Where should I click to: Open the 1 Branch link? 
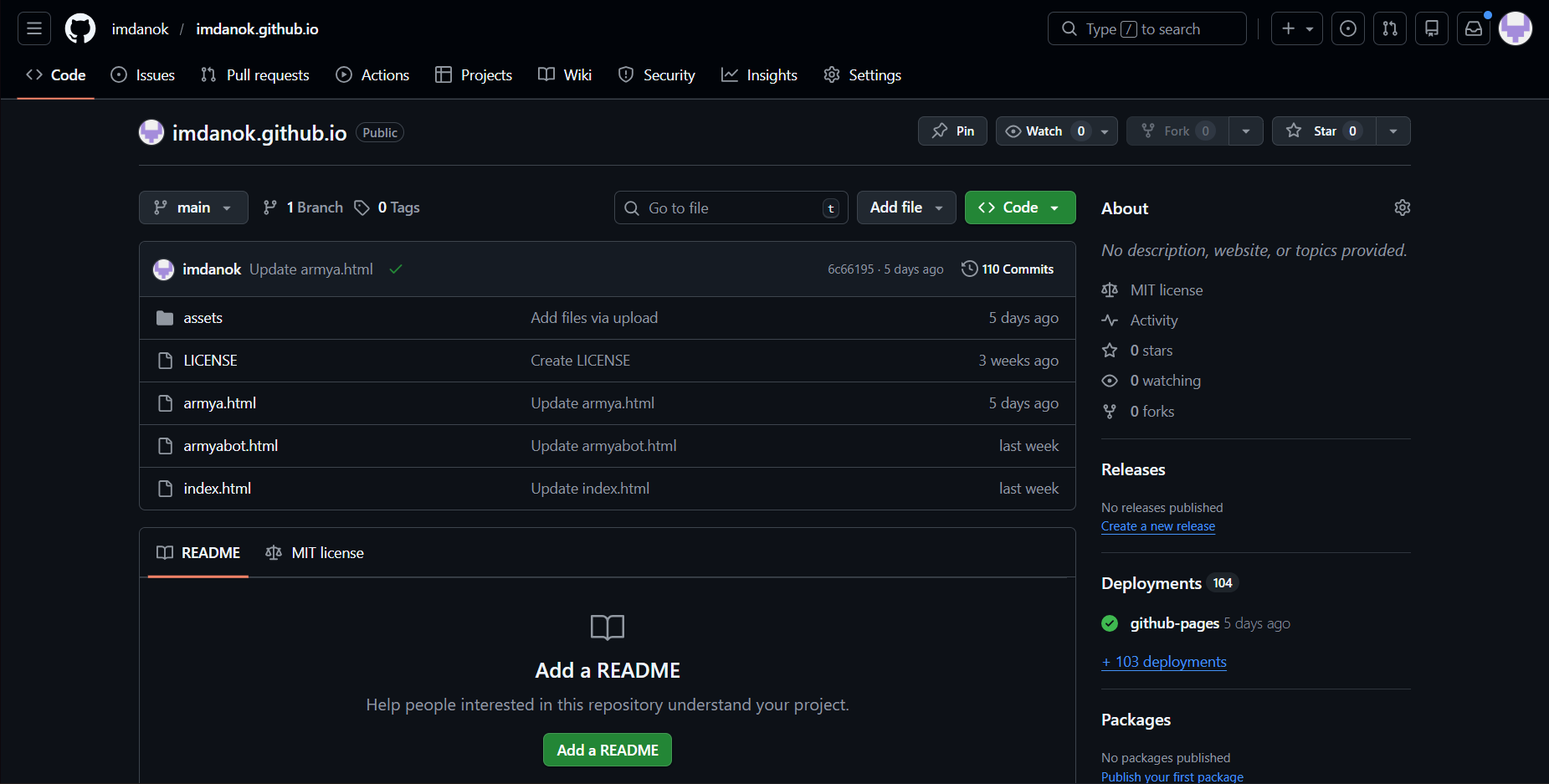click(x=303, y=208)
